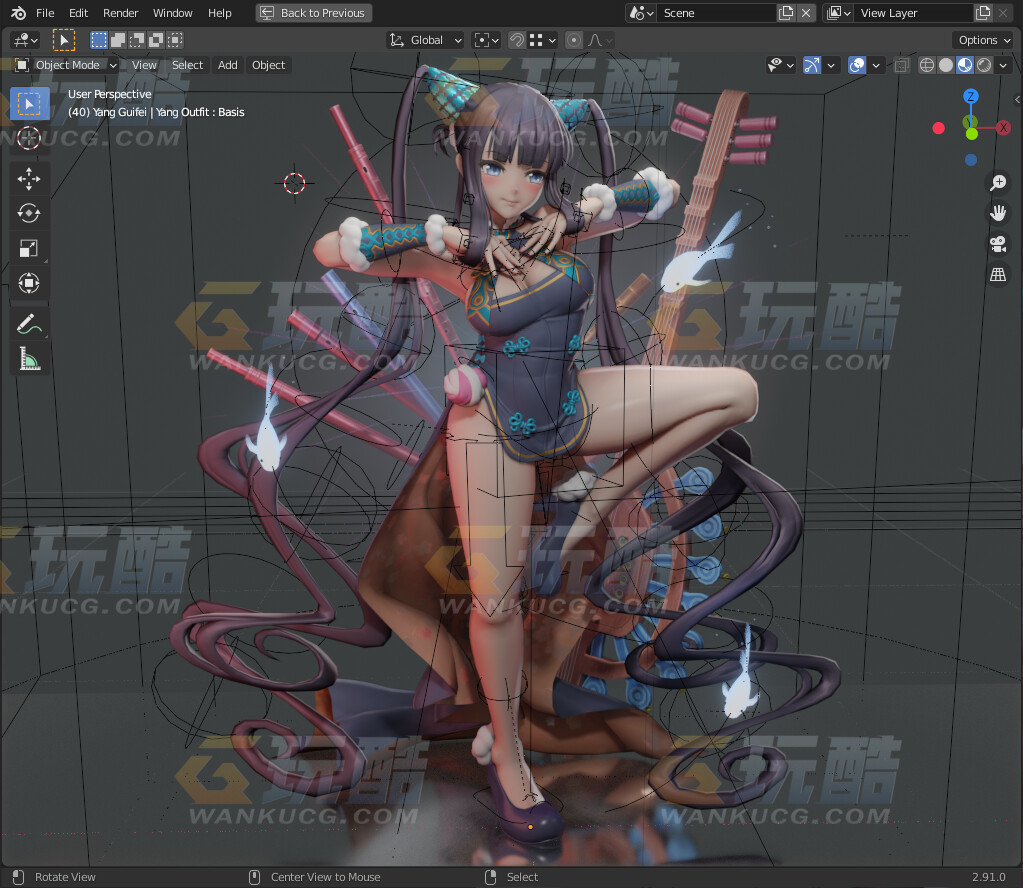Pick the Rotate tool
Image resolution: width=1023 pixels, height=888 pixels.
(29, 213)
